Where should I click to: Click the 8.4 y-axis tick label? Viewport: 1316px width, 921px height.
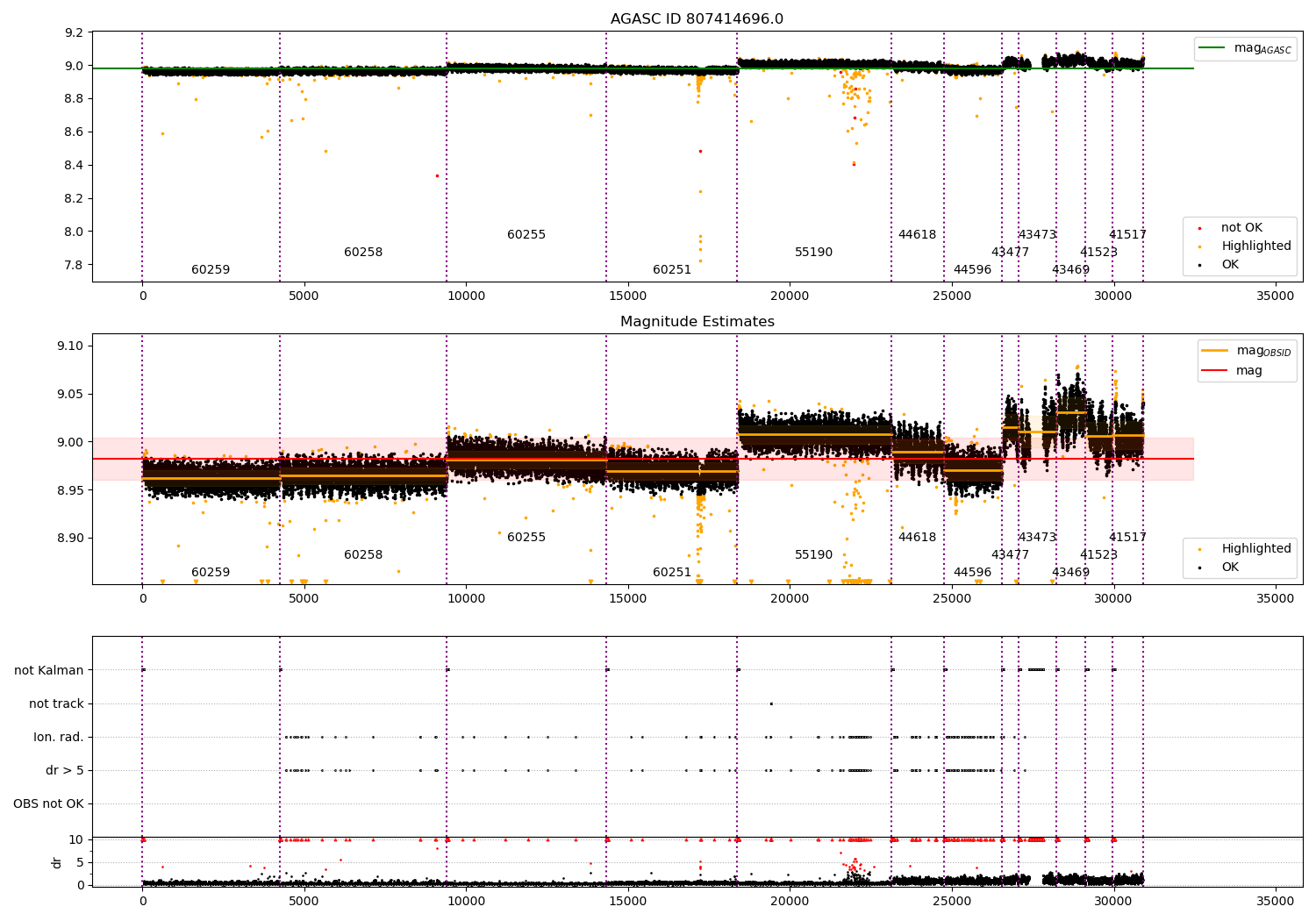pyautogui.click(x=75, y=165)
